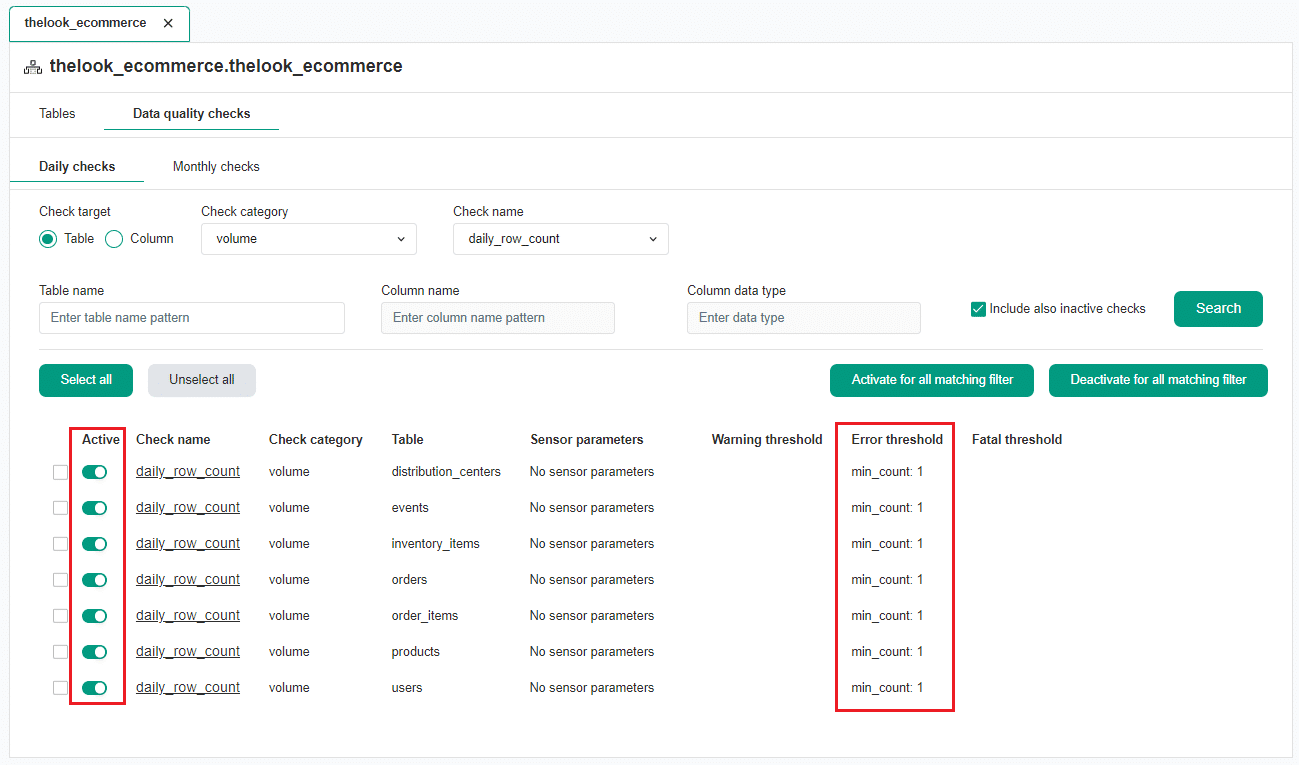Toggle Active switch for products

point(95,652)
